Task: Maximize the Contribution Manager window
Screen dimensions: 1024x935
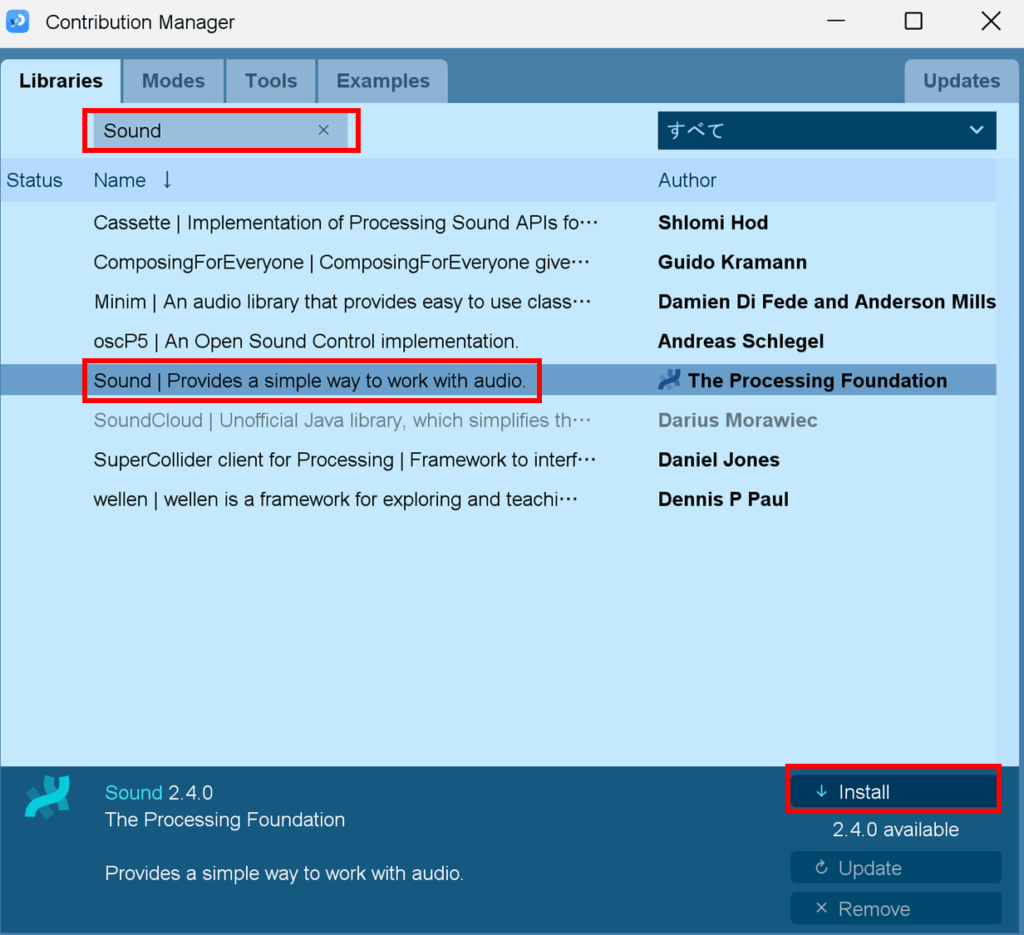Action: click(913, 21)
